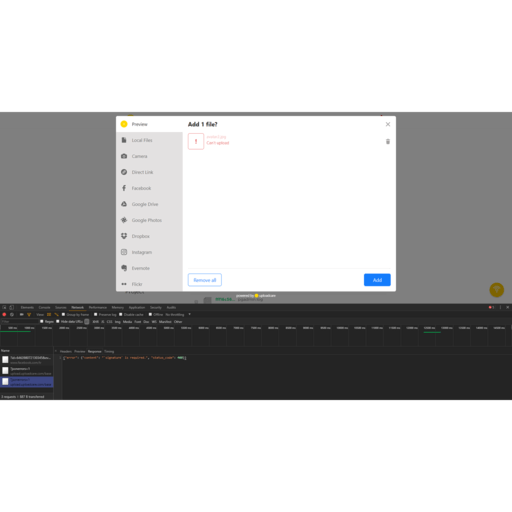Open the No throttling dropdown

(x=178, y=314)
